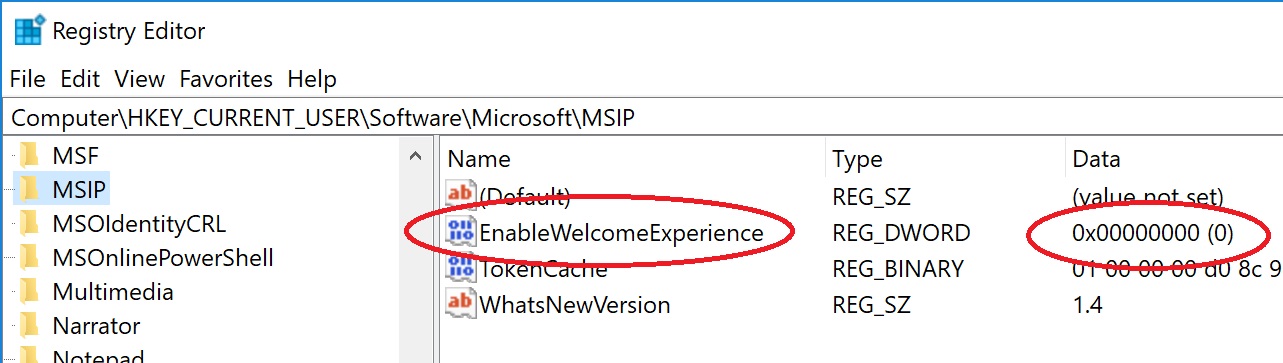1283x363 pixels.
Task: Click the Multimedia folder icon
Action: (29, 292)
